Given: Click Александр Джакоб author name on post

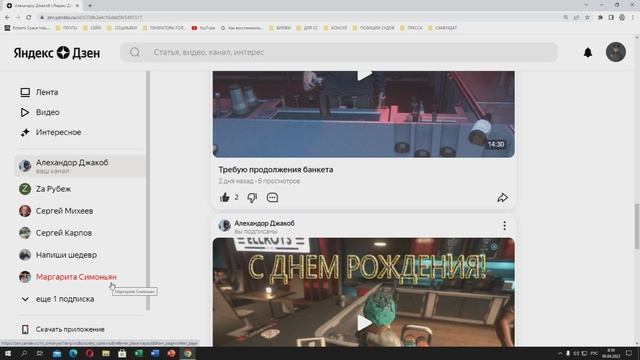Looking at the screenshot, I should pyautogui.click(x=264, y=223).
